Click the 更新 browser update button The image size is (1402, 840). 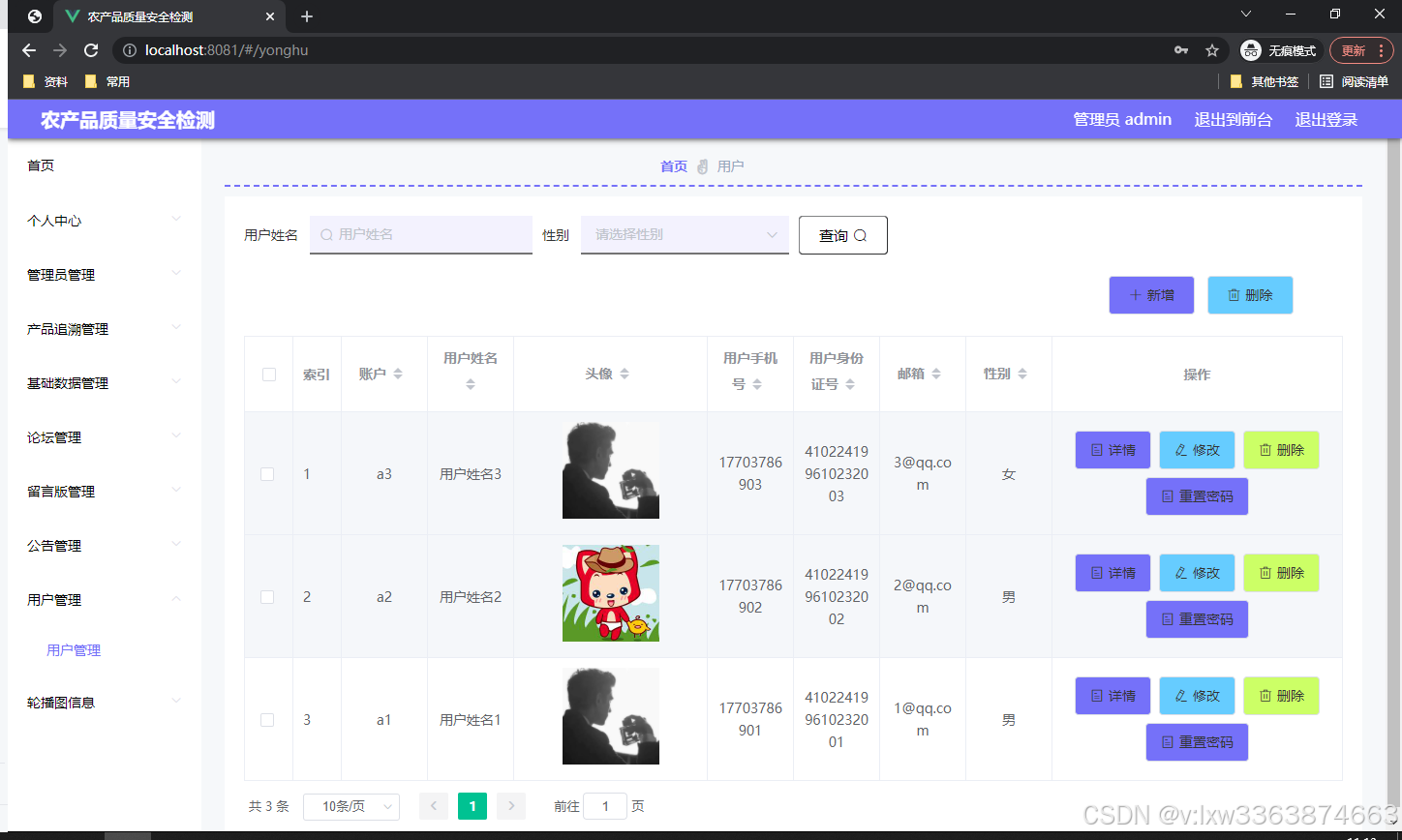pyautogui.click(x=1361, y=50)
